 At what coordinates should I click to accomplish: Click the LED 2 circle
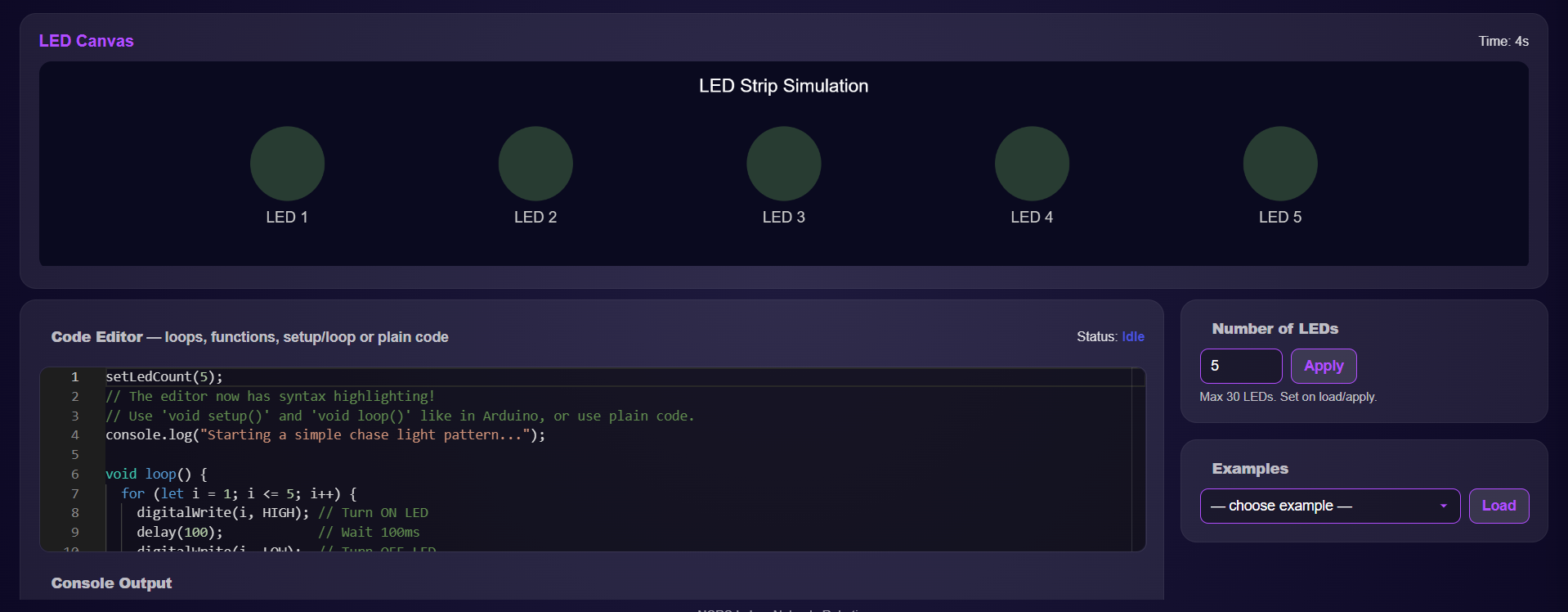(x=535, y=164)
